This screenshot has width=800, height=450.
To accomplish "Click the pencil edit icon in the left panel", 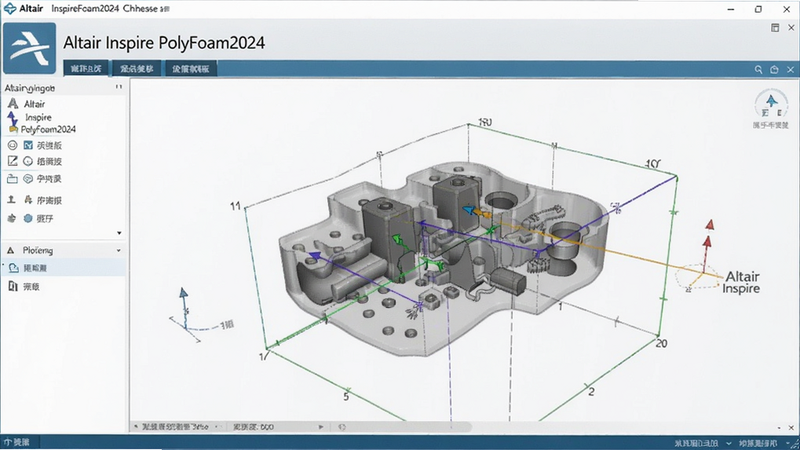I will (x=13, y=161).
